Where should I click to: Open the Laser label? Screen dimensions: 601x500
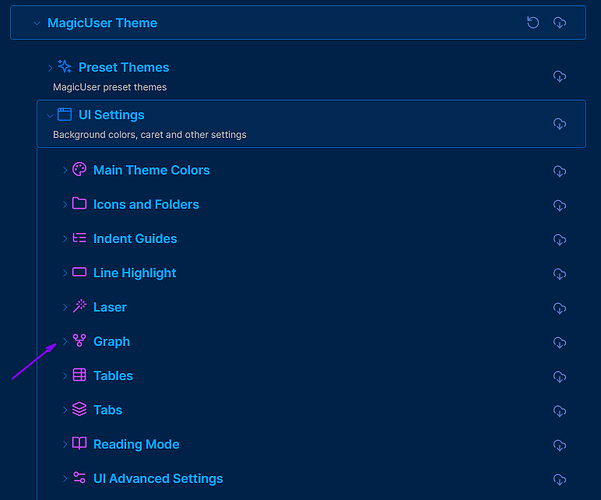click(x=110, y=308)
